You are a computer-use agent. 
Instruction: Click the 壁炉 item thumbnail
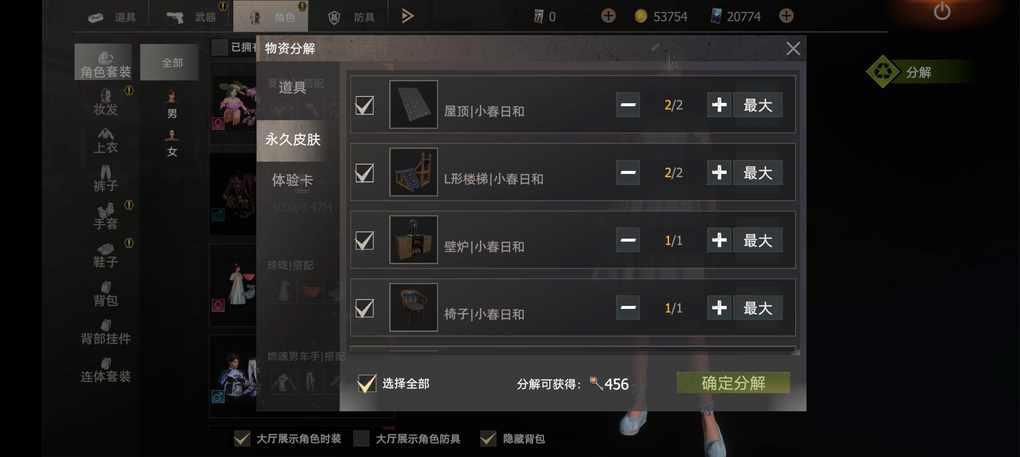[414, 240]
